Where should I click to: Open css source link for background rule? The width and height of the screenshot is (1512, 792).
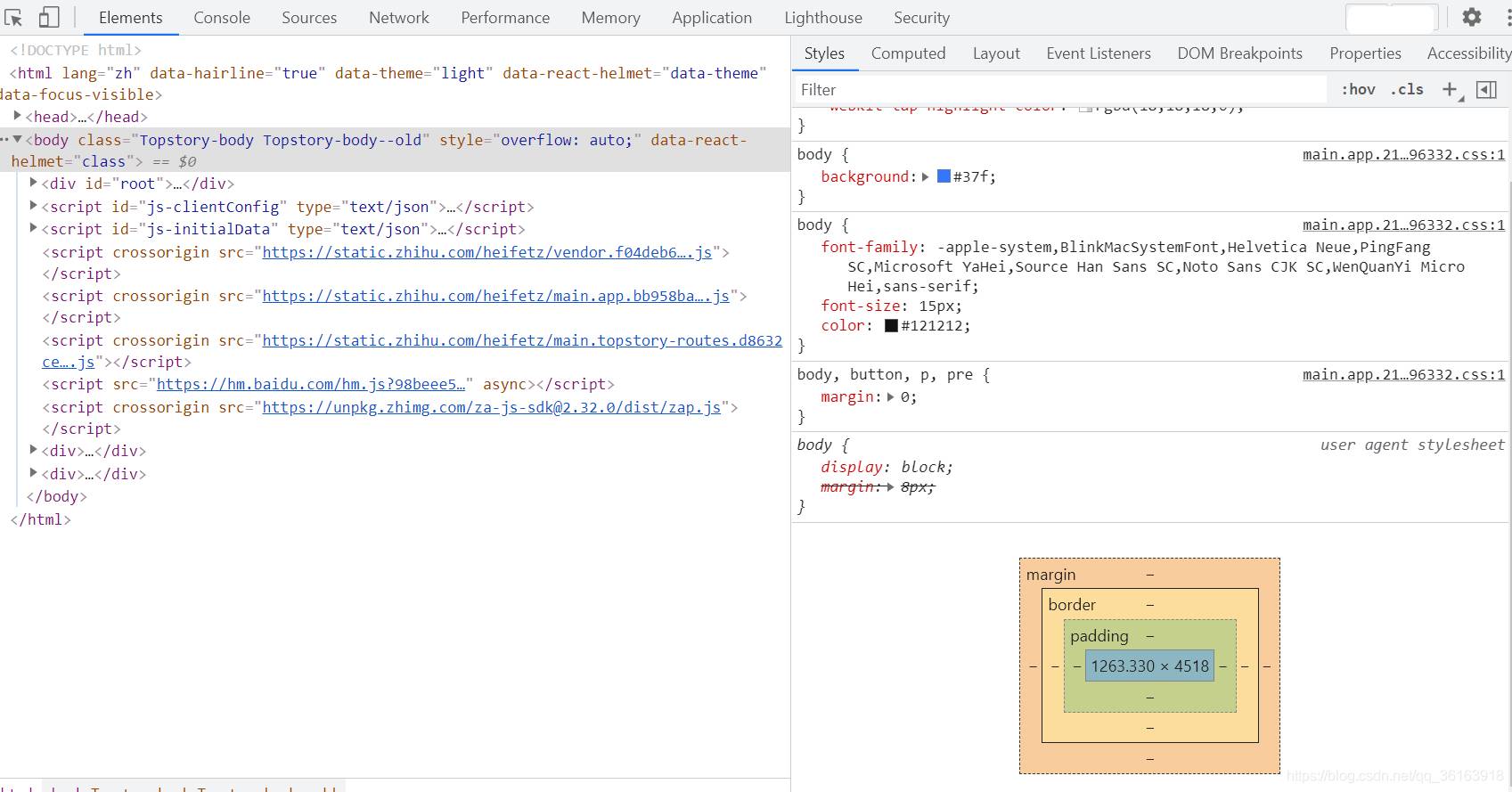click(1403, 155)
